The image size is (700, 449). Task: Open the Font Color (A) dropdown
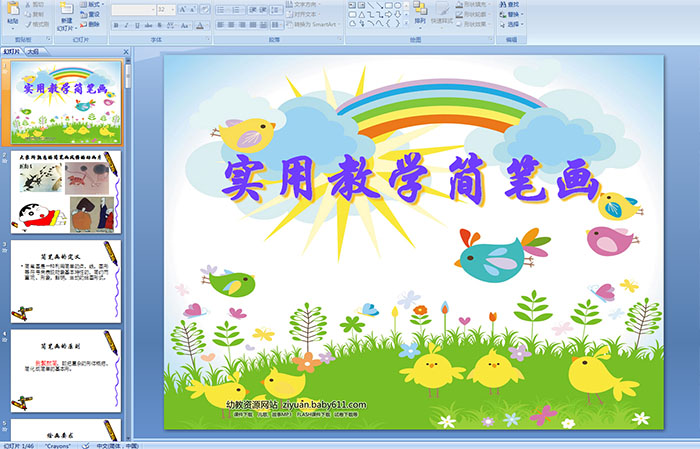click(x=201, y=25)
